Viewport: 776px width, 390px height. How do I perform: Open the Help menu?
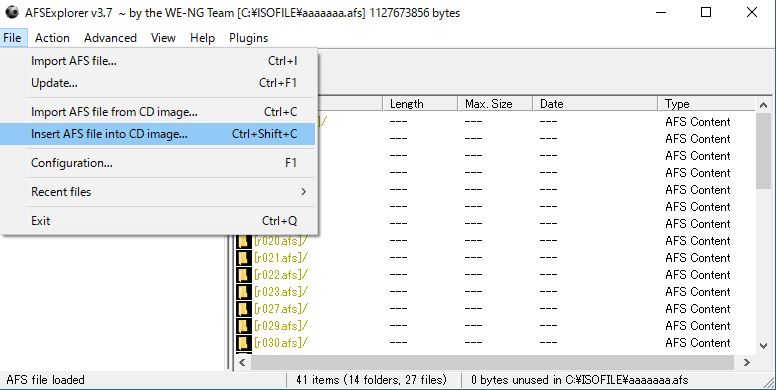202,38
